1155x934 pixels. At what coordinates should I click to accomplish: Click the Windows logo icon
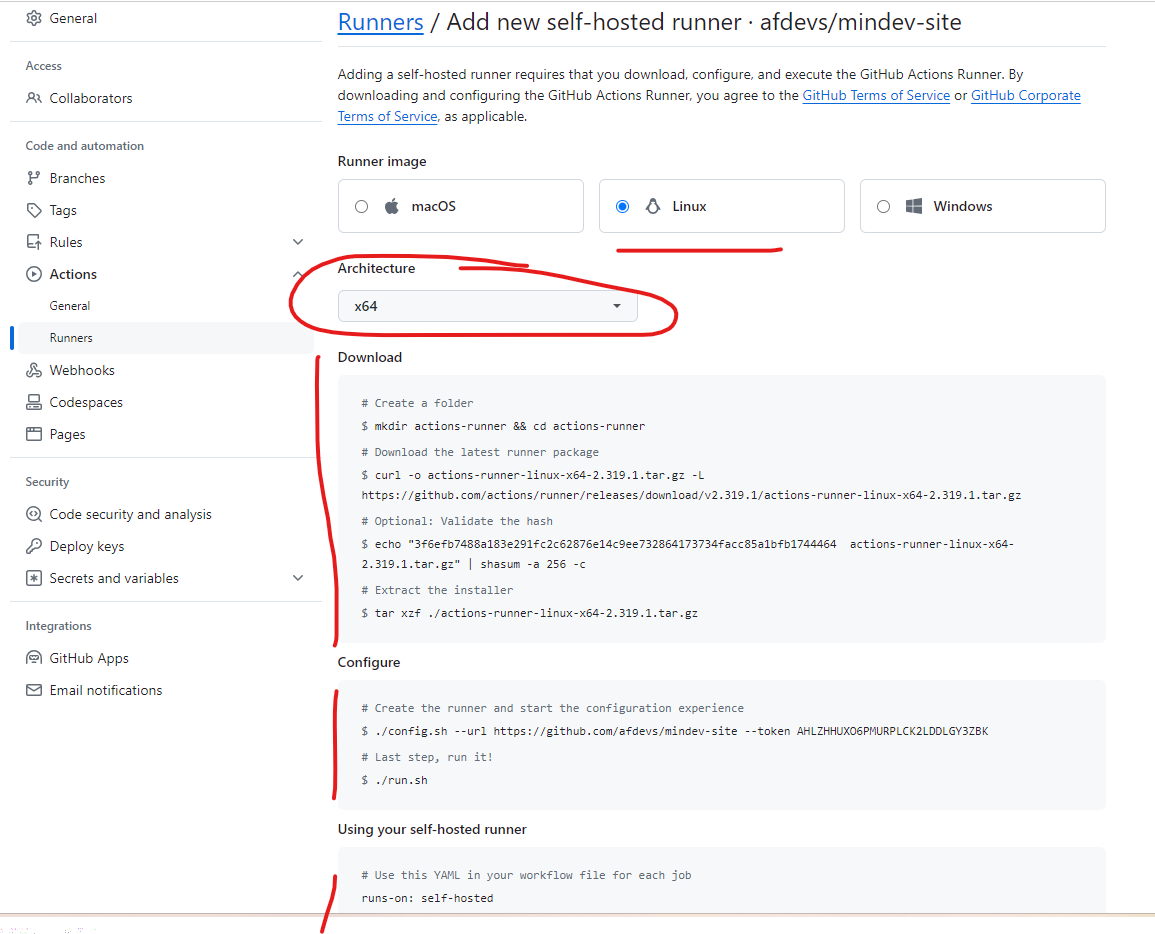(914, 206)
